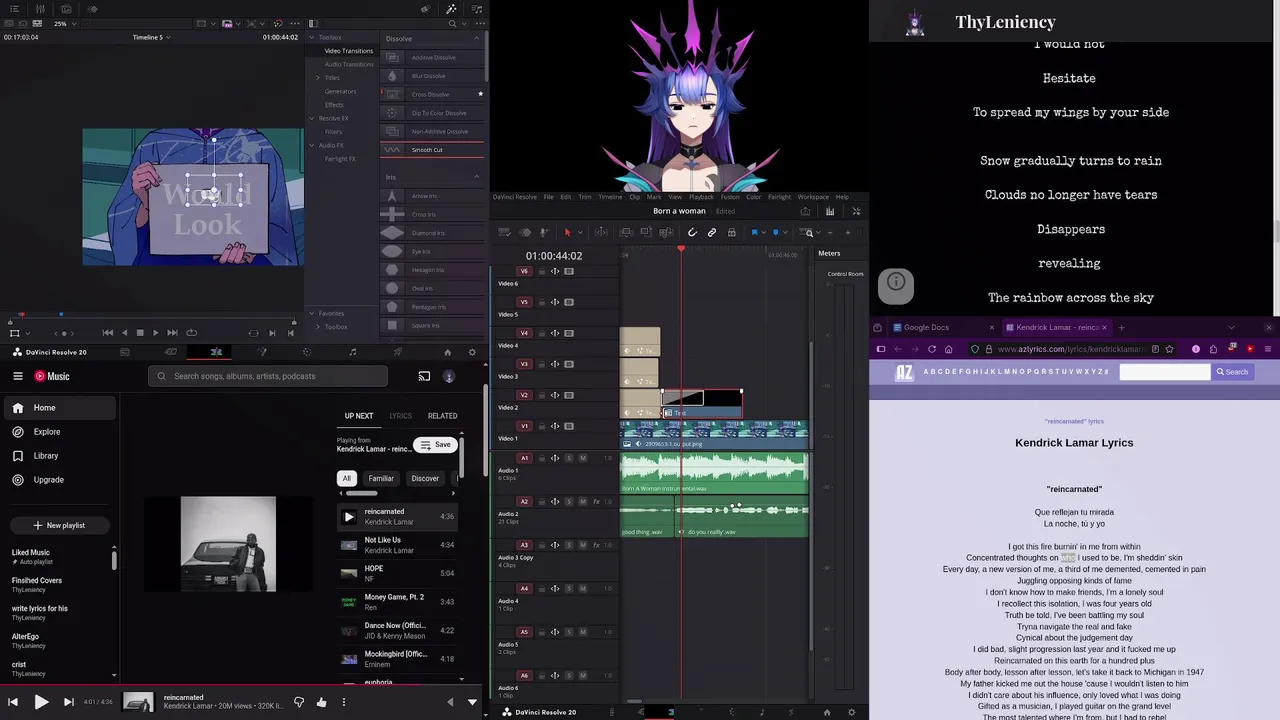Open more options dots in player bar
This screenshot has height=720, width=1280.
click(x=343, y=702)
